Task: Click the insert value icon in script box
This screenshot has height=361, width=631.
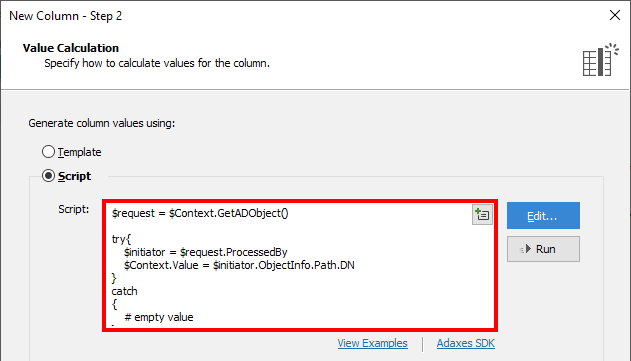Action: (x=482, y=215)
